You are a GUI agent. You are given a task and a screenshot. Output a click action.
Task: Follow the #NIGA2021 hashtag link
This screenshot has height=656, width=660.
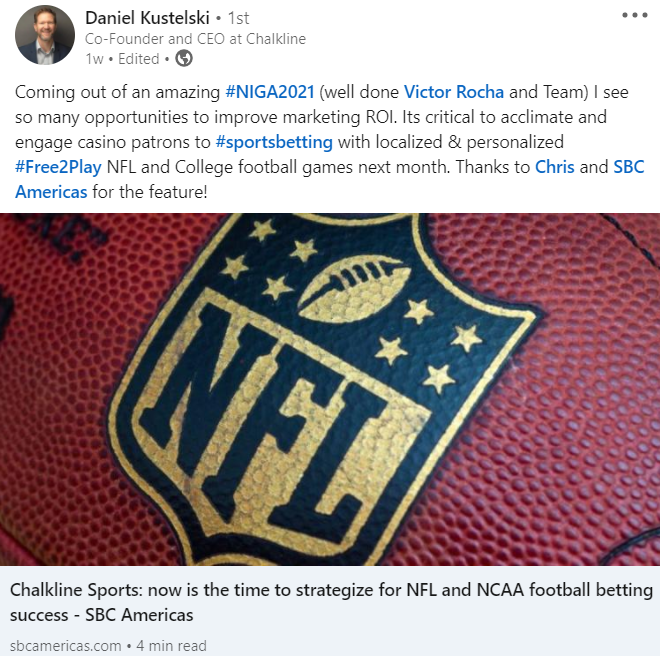click(x=270, y=92)
